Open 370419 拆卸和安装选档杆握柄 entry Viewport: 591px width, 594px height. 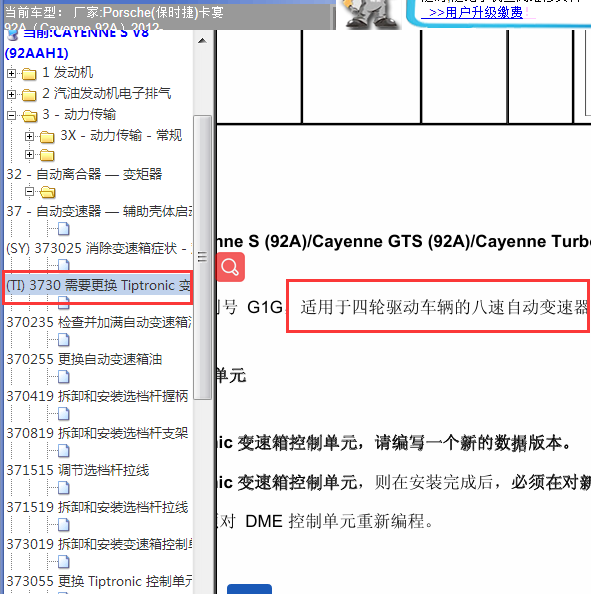pos(97,396)
